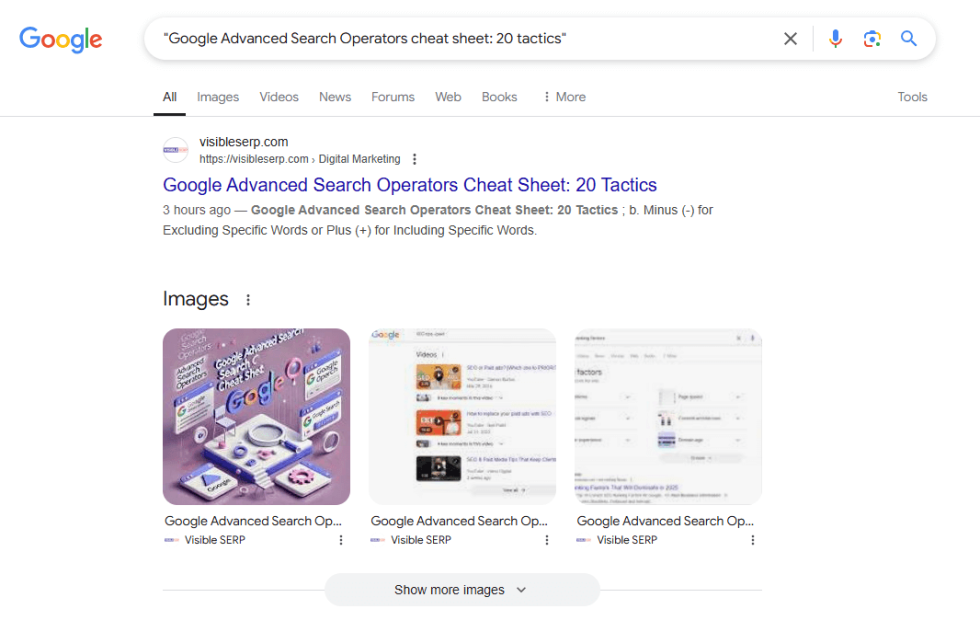Click the visibleserp.com site favicon

(175, 150)
